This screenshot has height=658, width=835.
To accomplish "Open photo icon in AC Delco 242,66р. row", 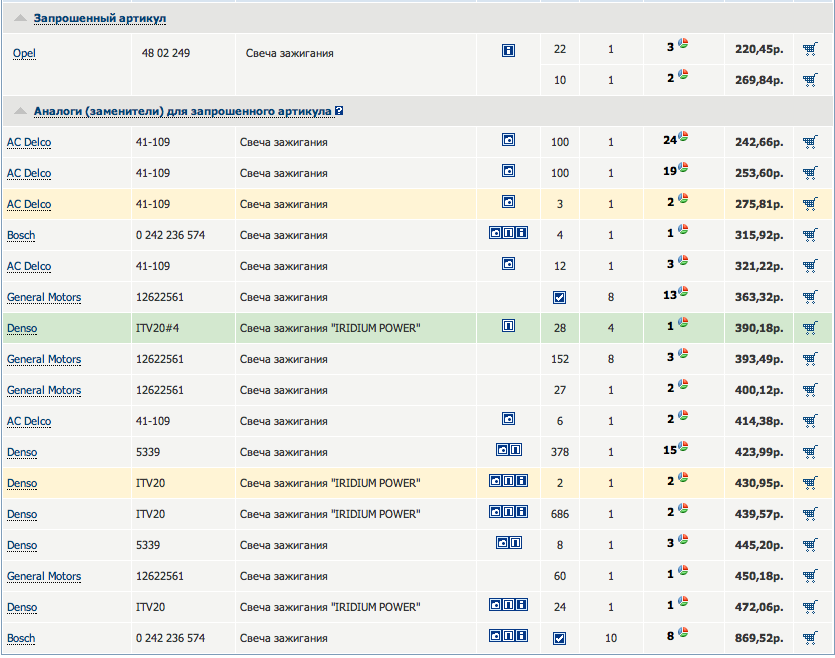I will pyautogui.click(x=509, y=139).
